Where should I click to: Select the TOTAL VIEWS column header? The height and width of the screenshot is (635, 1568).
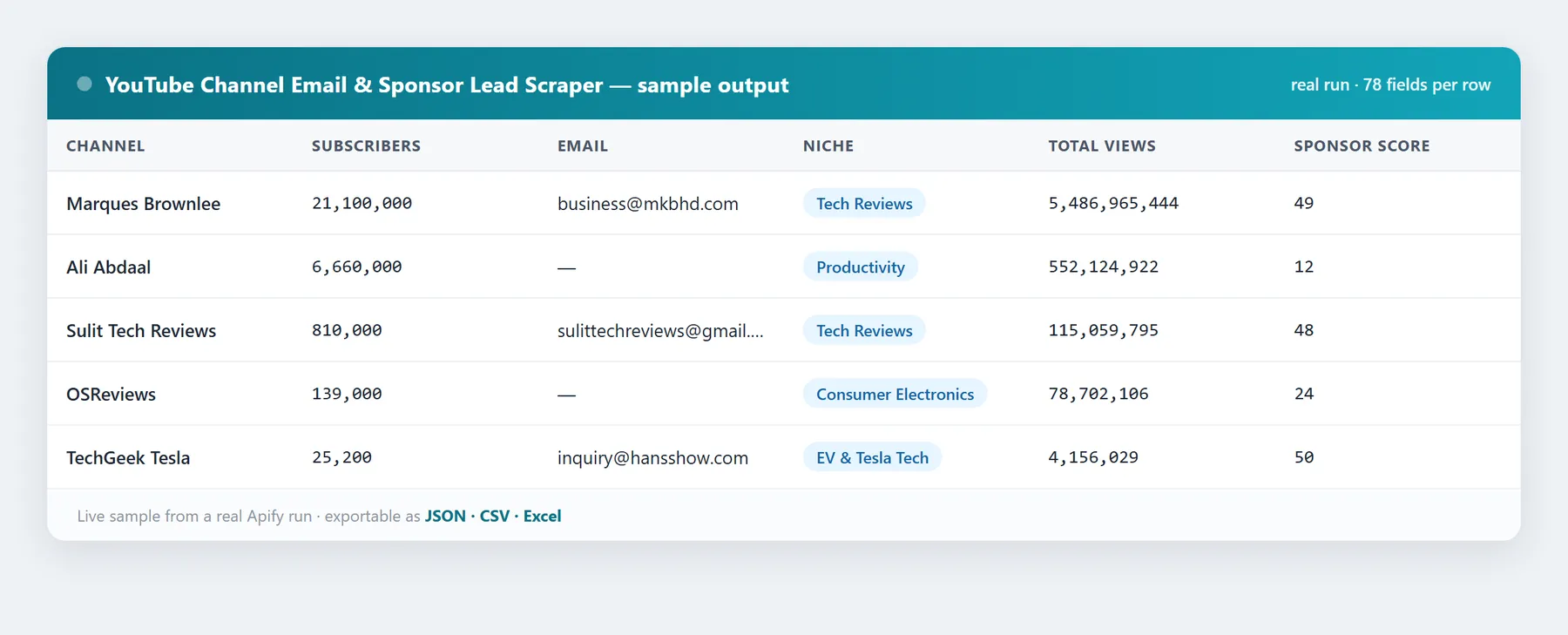click(1102, 145)
